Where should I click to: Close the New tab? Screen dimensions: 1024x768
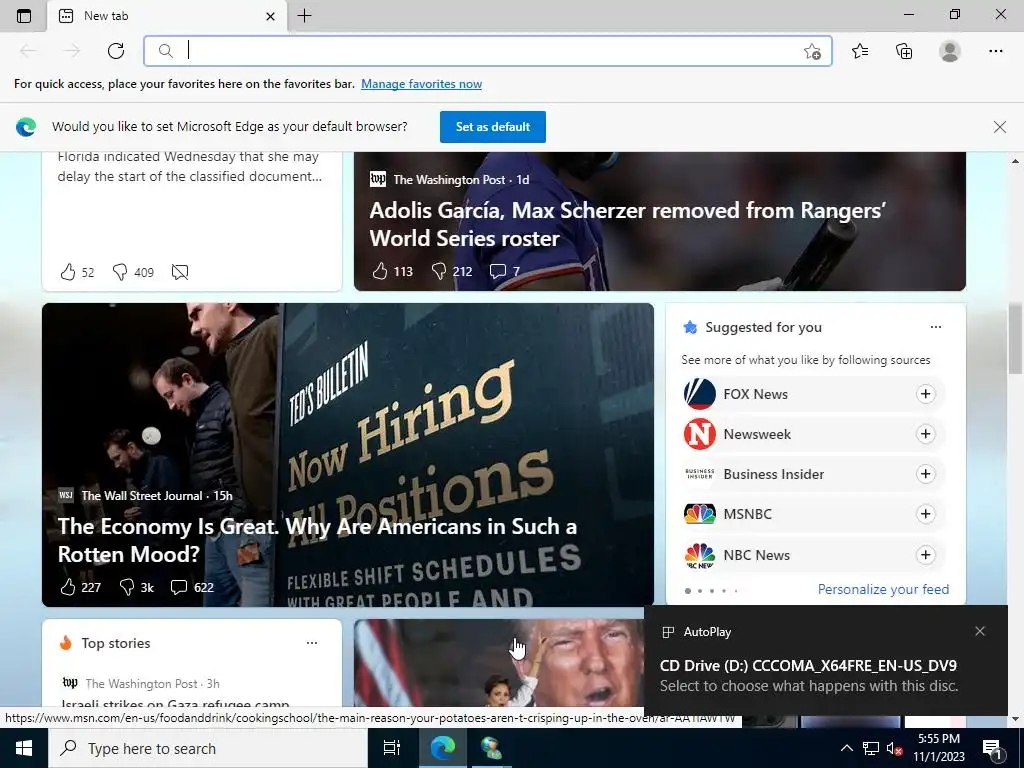pos(270,16)
